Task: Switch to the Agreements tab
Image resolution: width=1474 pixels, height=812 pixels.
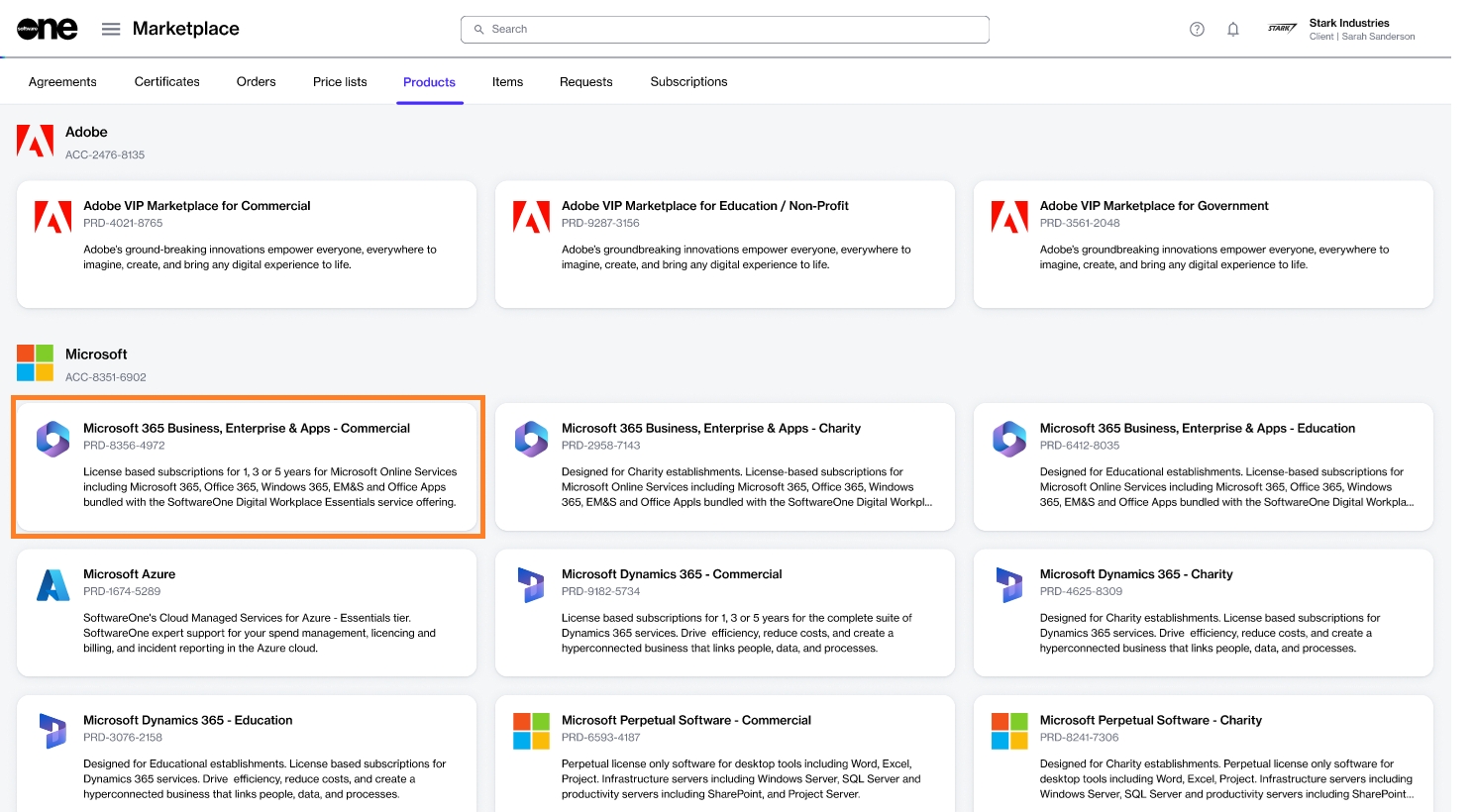Action: tap(62, 82)
